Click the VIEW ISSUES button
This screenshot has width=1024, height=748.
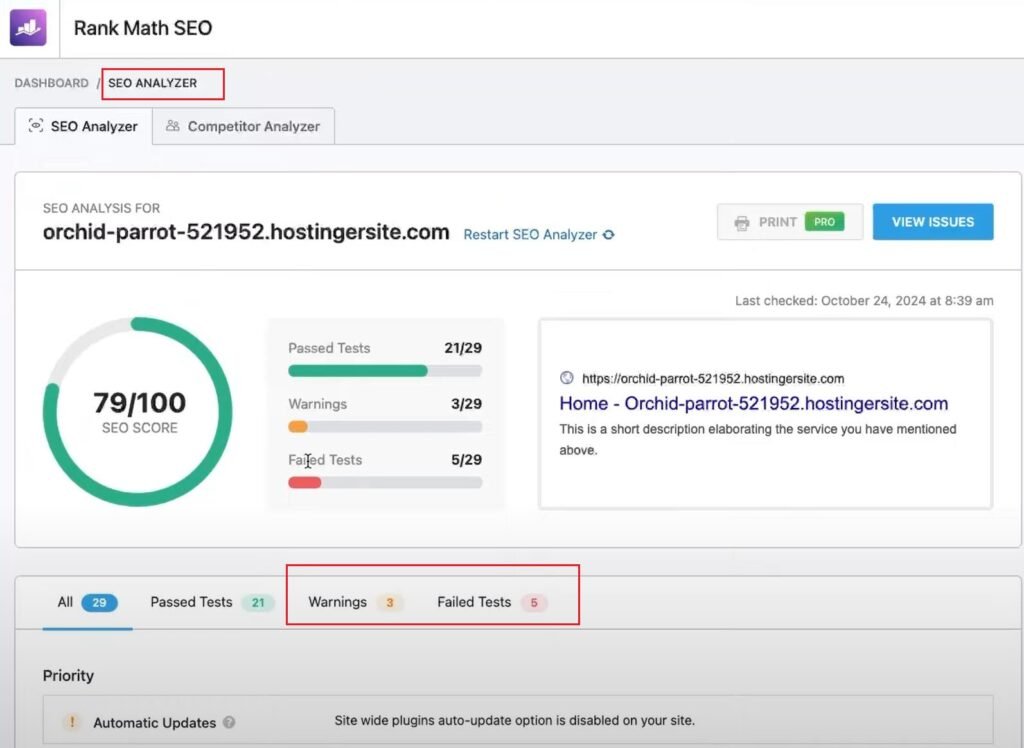click(x=933, y=222)
